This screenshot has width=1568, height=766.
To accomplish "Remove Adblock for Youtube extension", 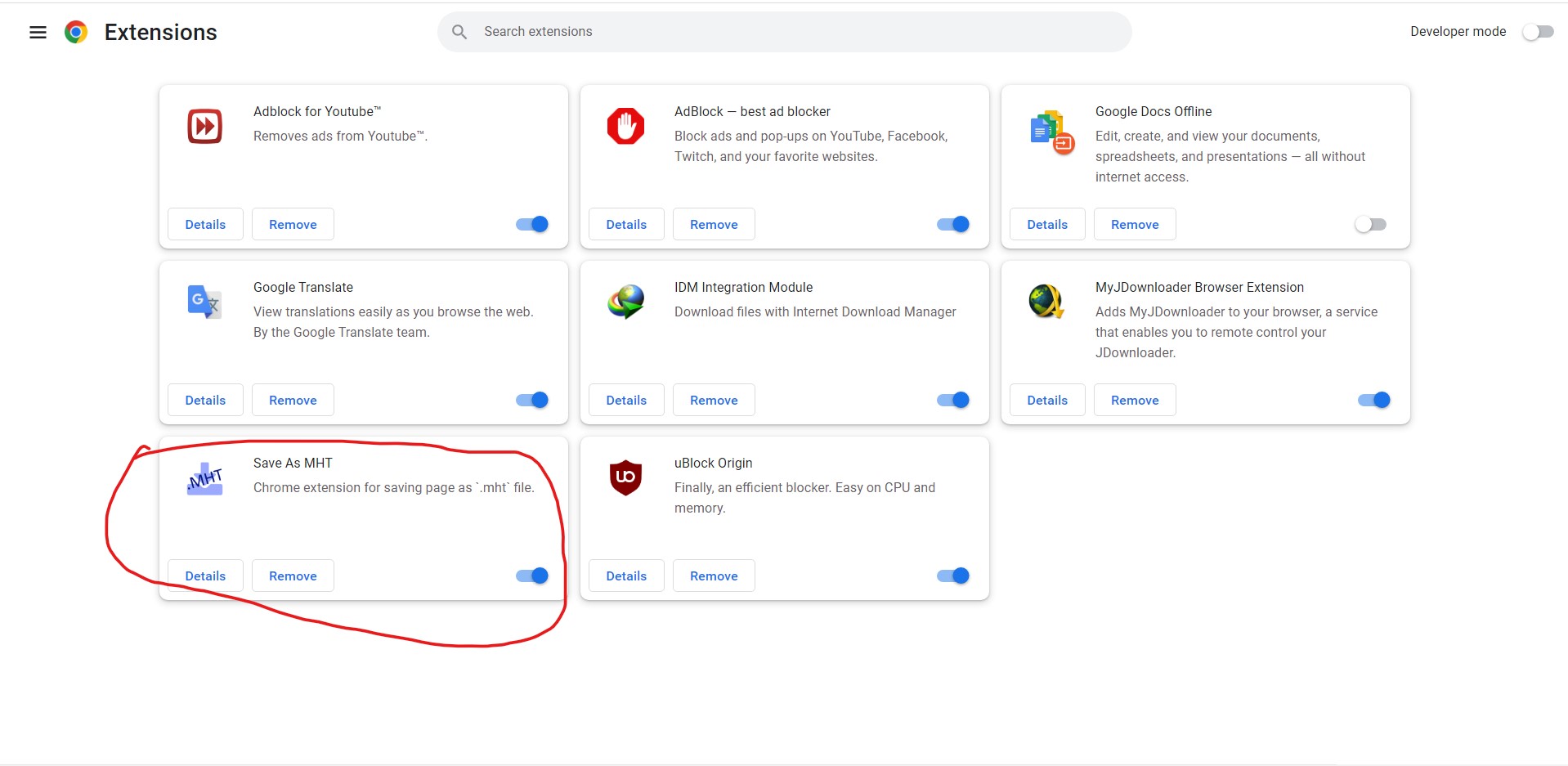I will [x=293, y=224].
